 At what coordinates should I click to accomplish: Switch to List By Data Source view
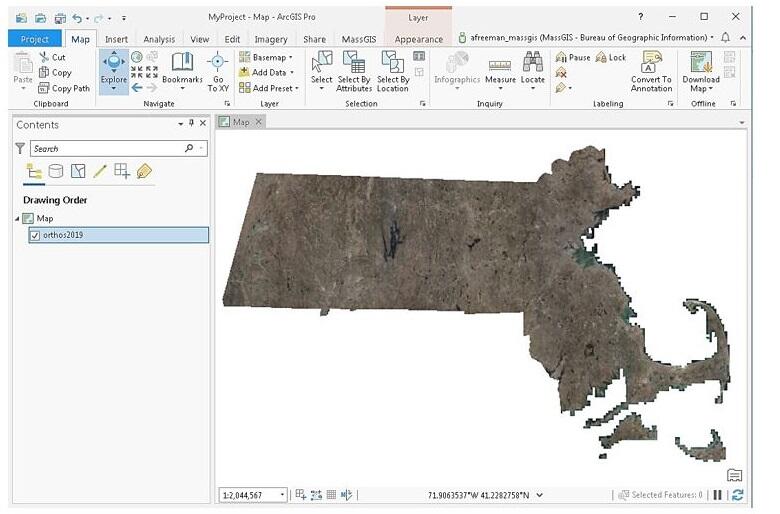[x=55, y=171]
